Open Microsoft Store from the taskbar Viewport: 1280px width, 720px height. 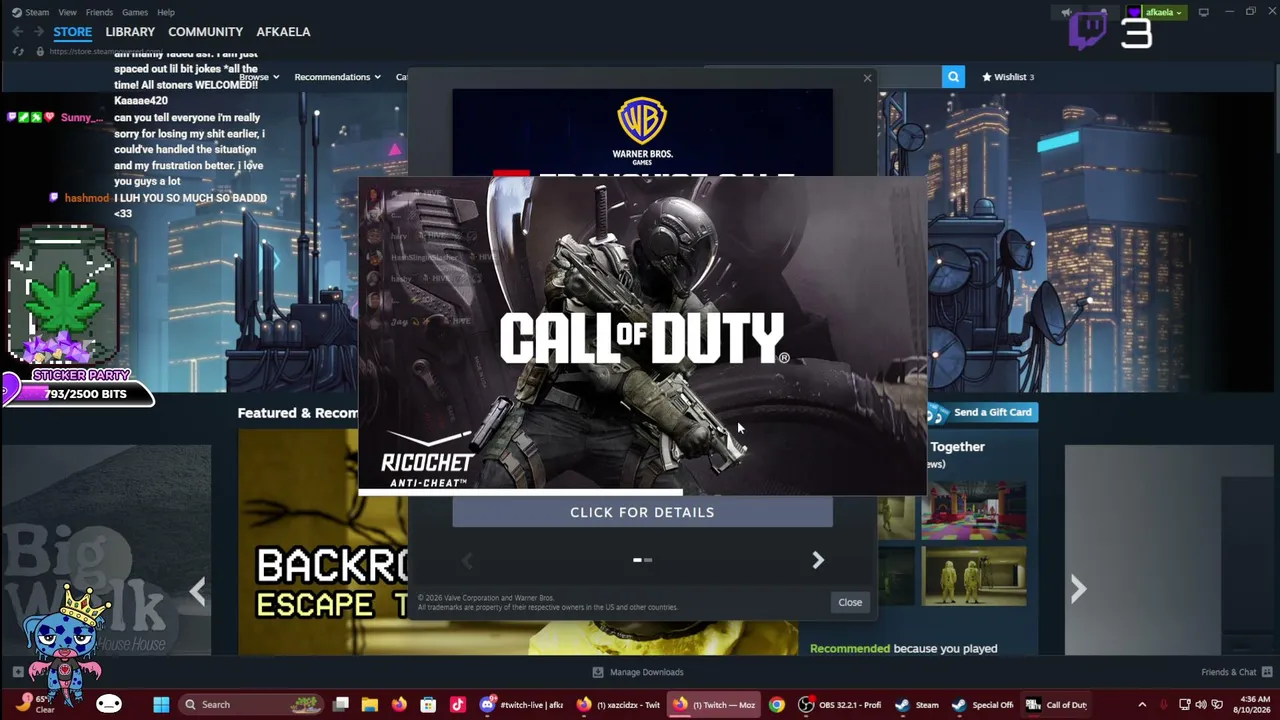(428, 705)
